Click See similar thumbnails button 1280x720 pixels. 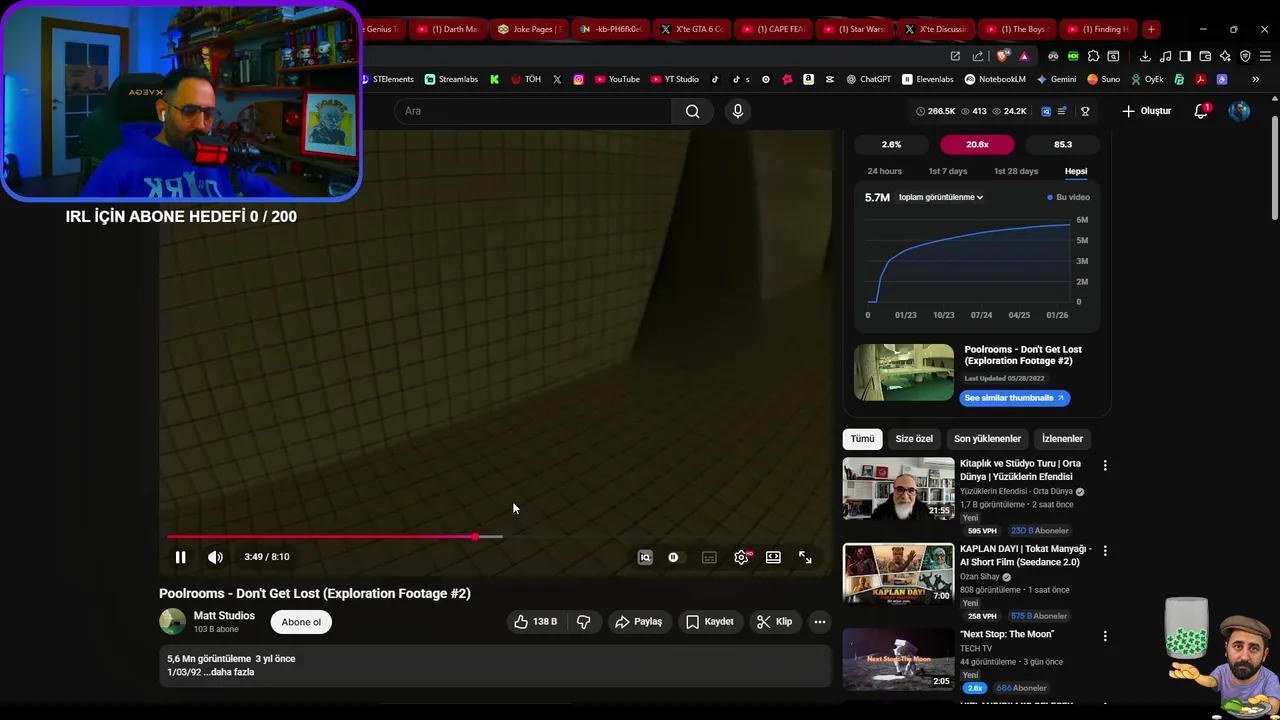[x=1014, y=398]
